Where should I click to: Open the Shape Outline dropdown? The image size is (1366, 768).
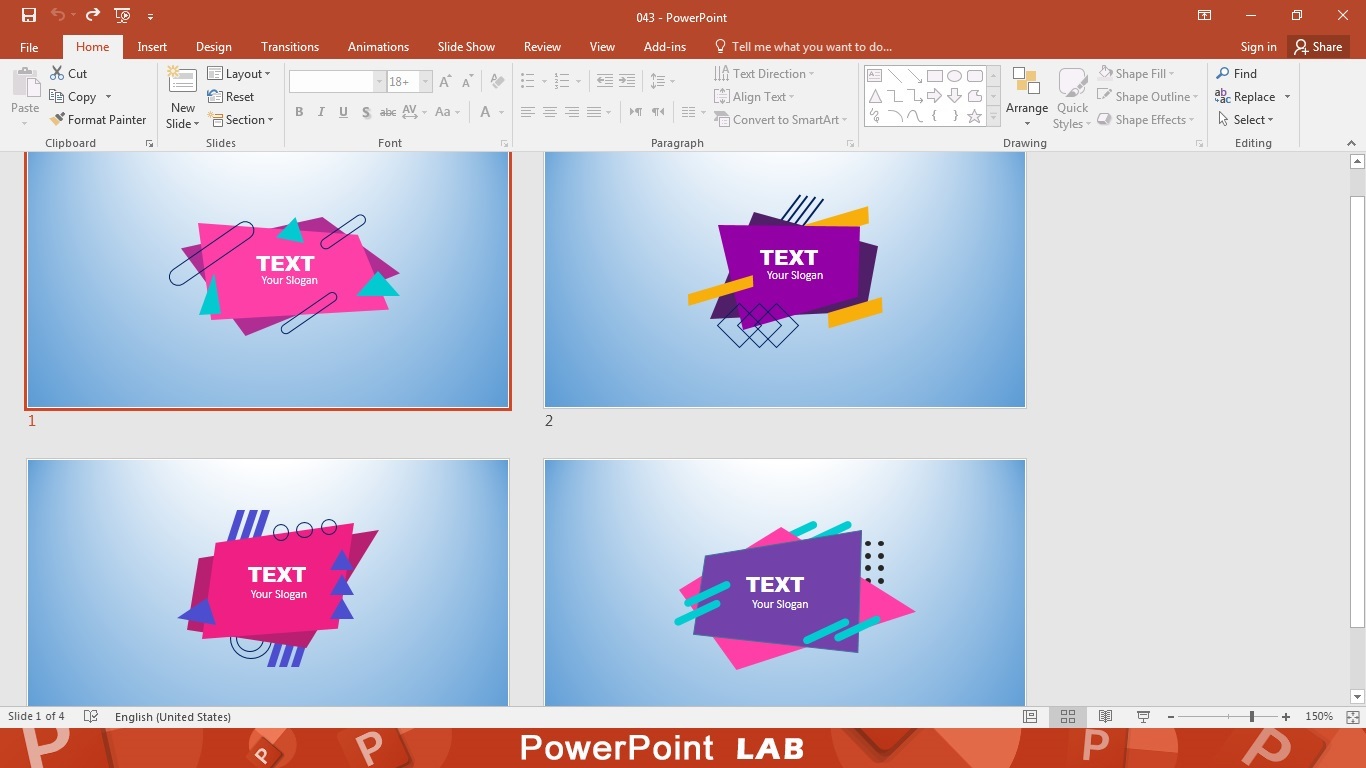click(x=1148, y=96)
